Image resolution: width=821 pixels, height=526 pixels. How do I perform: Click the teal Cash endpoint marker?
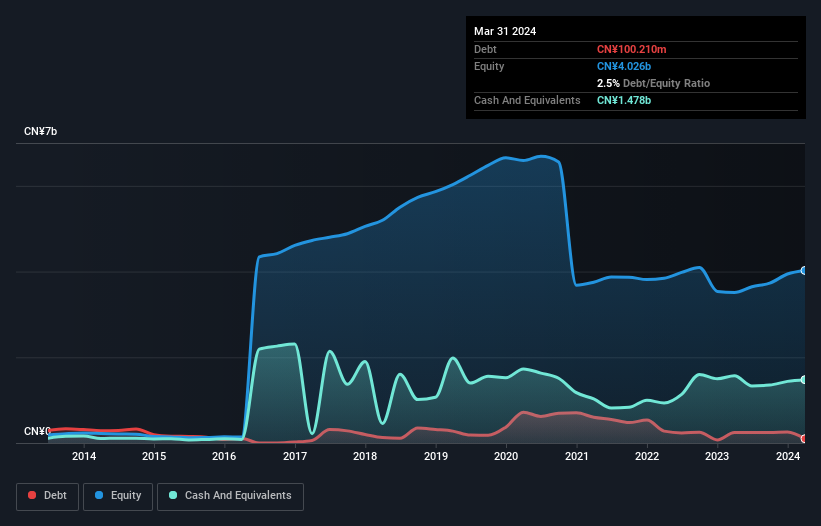pyautogui.click(x=804, y=379)
